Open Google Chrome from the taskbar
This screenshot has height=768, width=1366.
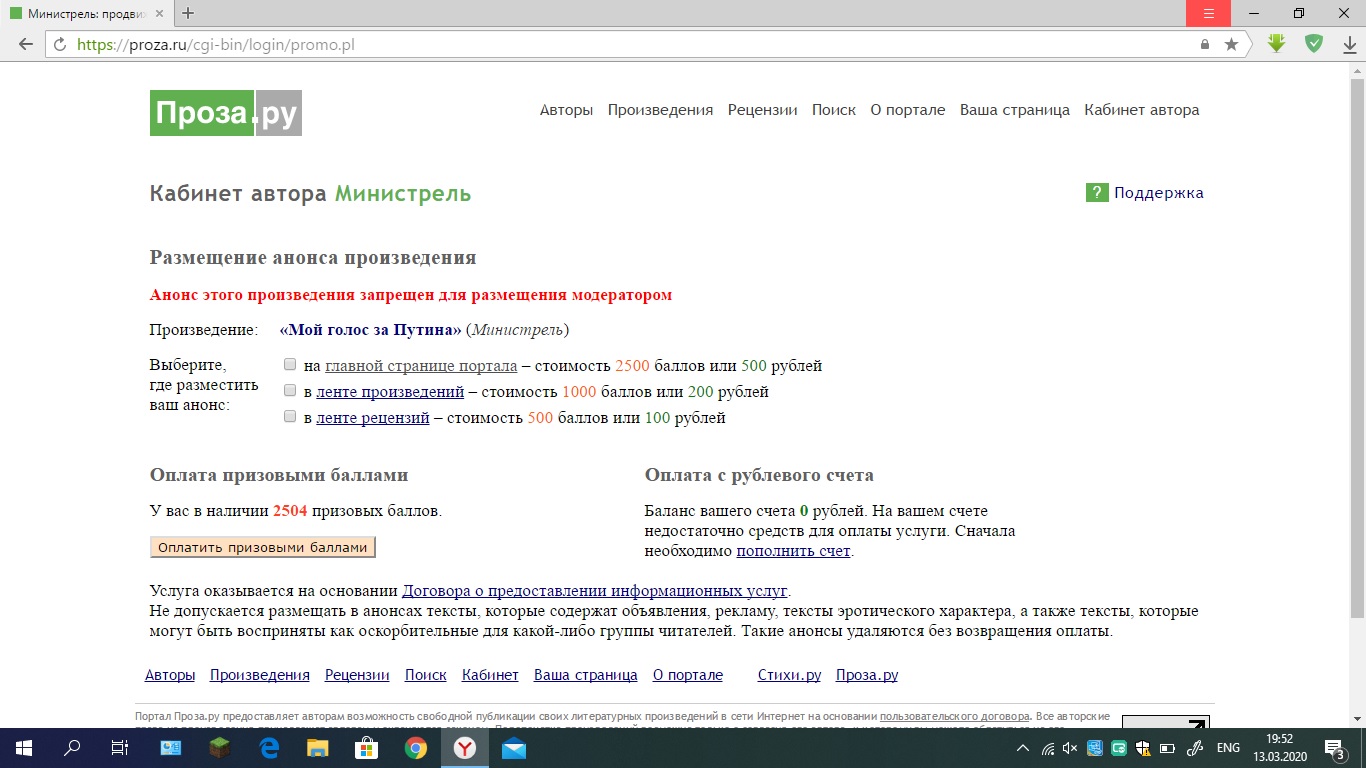416,748
